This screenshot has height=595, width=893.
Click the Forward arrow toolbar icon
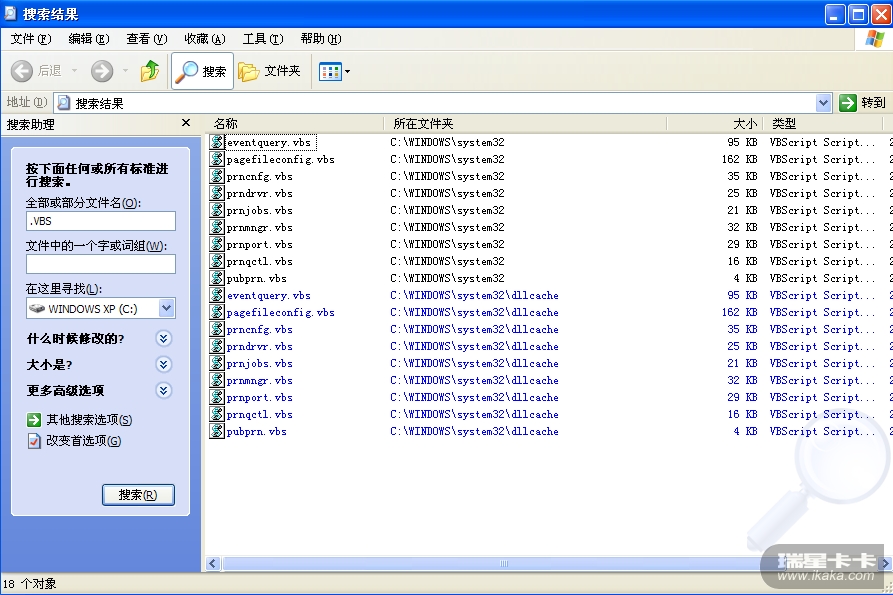[103, 71]
